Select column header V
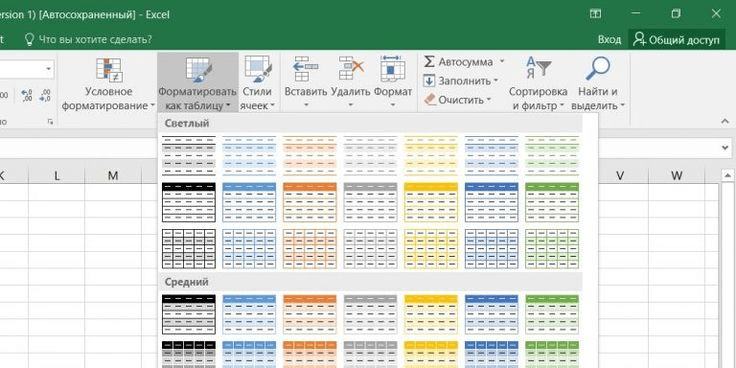The width and height of the screenshot is (736, 368). pyautogui.click(x=620, y=176)
